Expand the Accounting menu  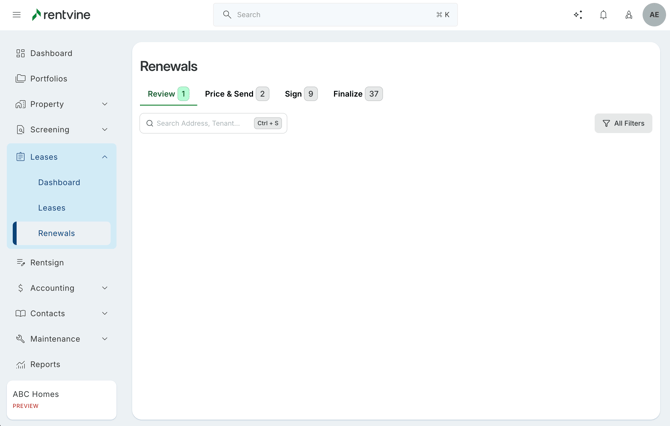click(105, 288)
